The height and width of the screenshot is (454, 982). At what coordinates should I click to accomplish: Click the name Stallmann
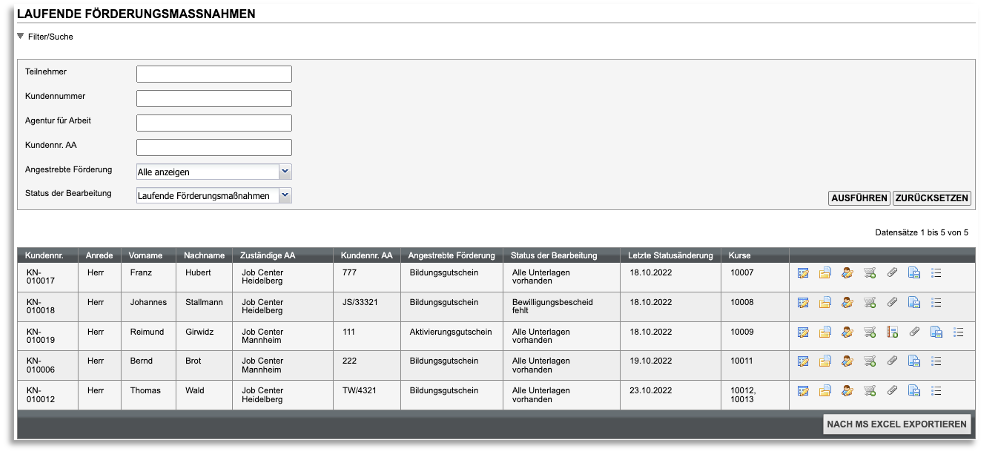[204, 302]
